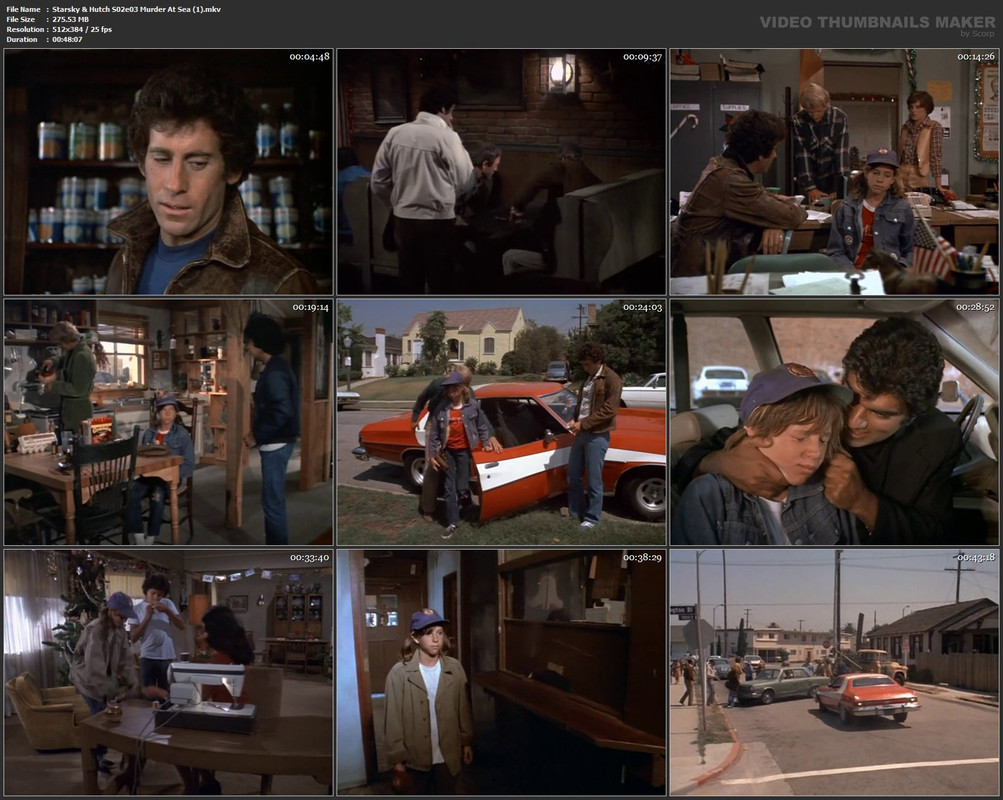
Task: Select the thumbnail at timestamp 00:24:03
Action: (x=502, y=422)
